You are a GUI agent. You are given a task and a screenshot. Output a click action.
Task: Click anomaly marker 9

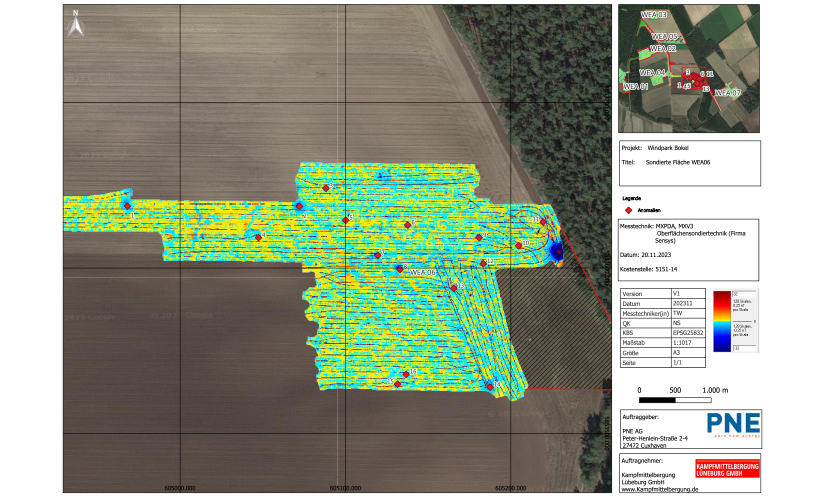pos(479,237)
